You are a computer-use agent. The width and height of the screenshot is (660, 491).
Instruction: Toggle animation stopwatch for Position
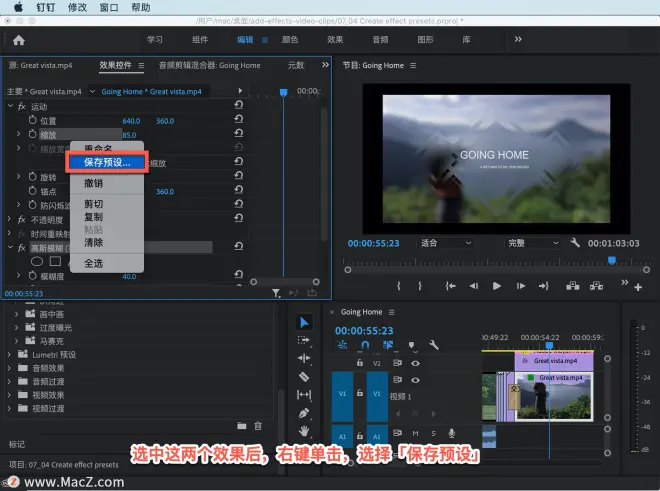click(x=32, y=120)
